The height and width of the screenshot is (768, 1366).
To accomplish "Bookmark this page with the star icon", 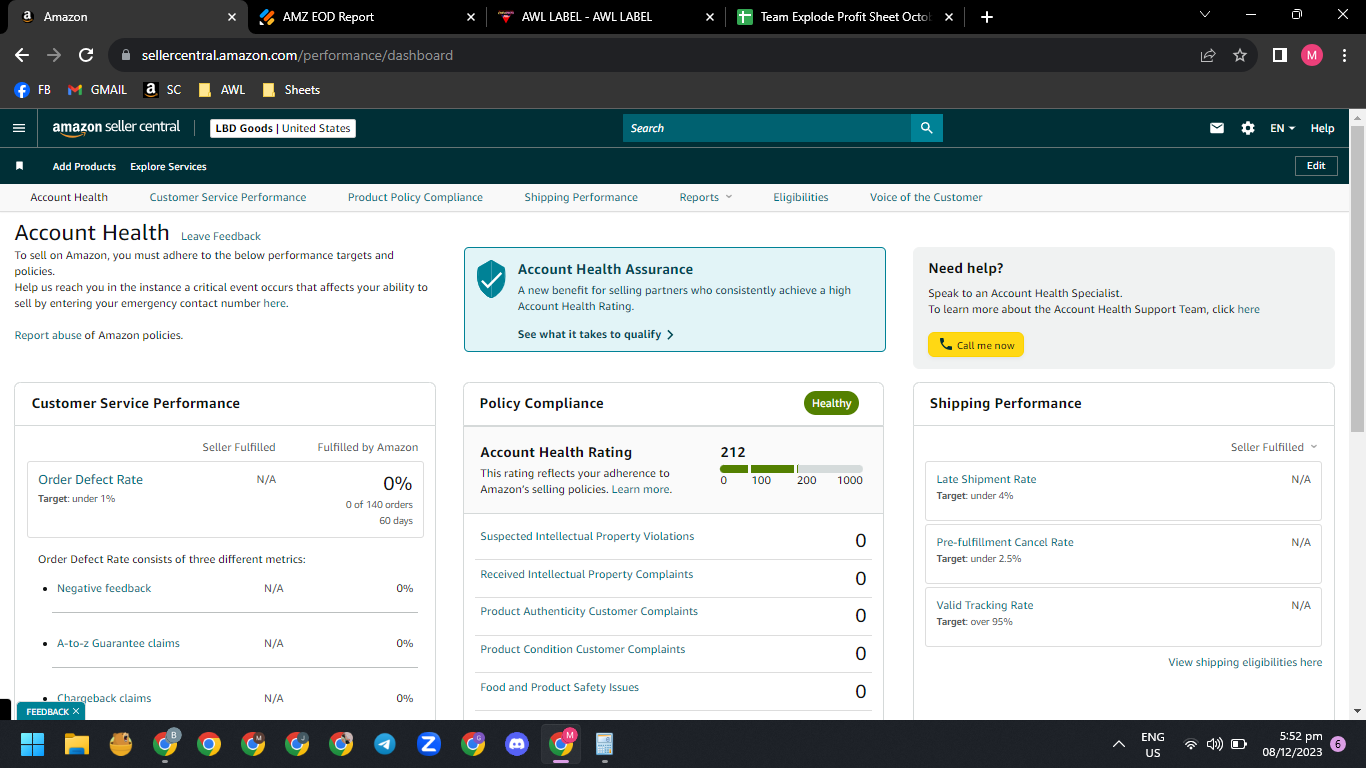I will click(1240, 55).
